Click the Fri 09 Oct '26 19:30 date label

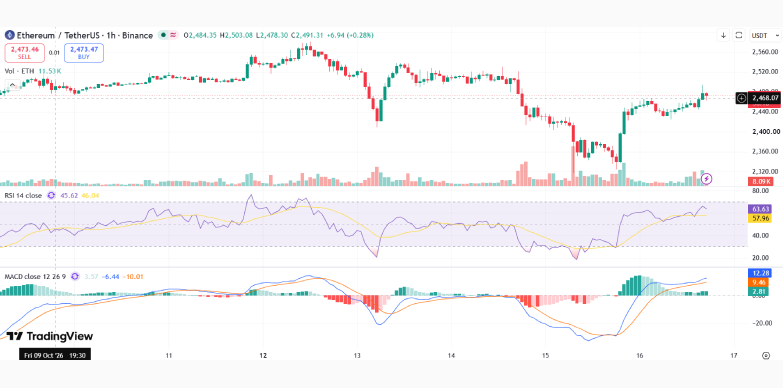click(x=55, y=355)
